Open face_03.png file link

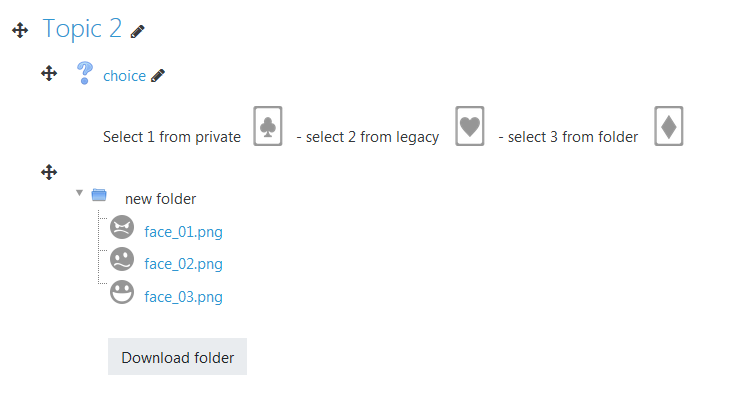[183, 297]
